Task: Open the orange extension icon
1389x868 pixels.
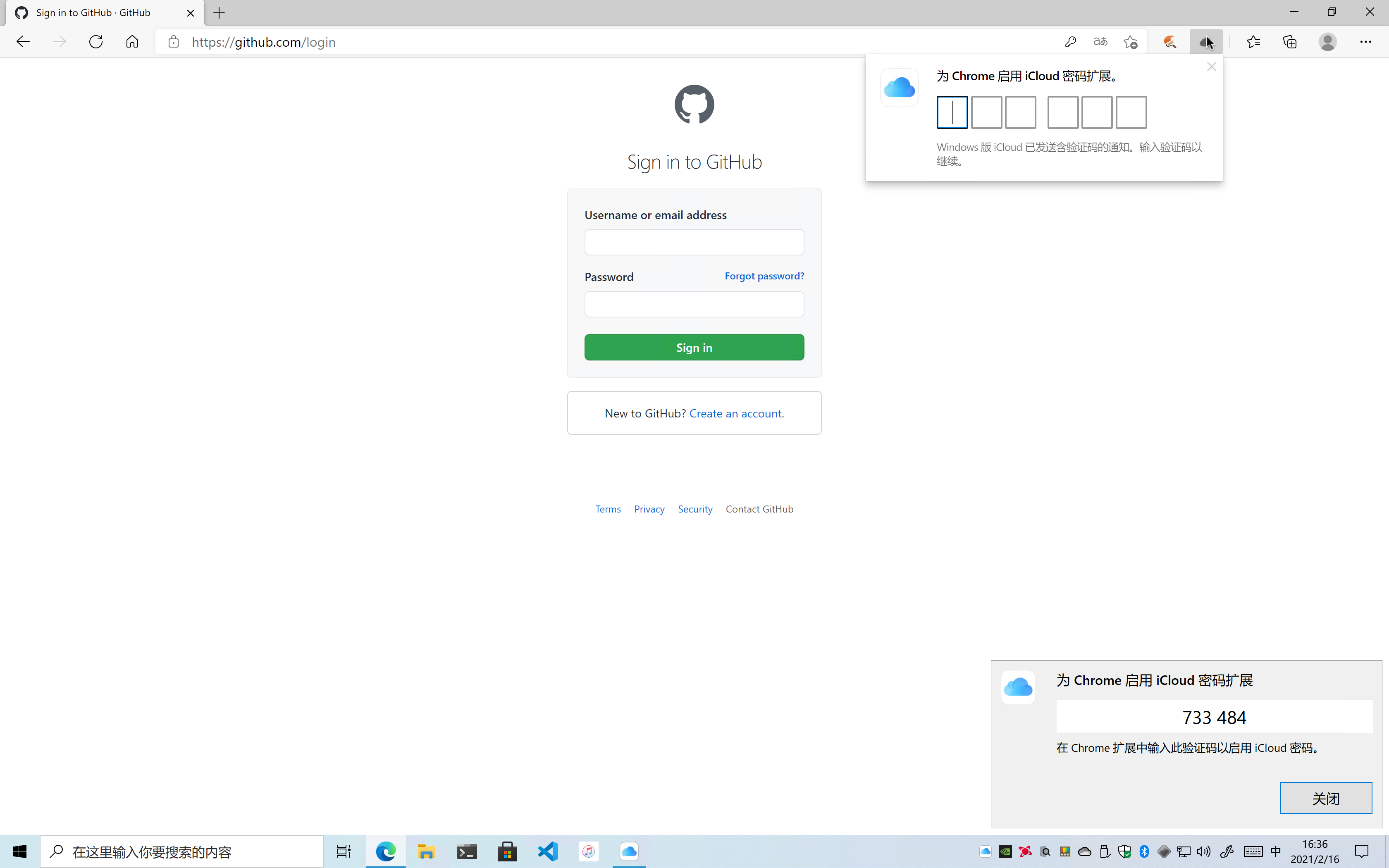Action: (x=1170, y=42)
